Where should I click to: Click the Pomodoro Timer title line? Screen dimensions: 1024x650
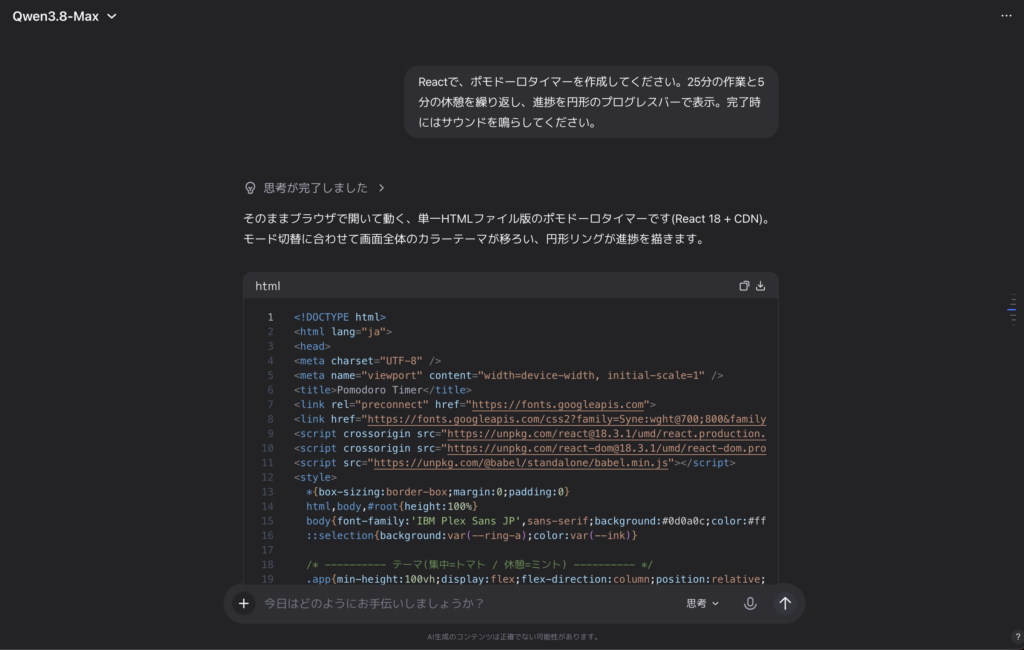tap(383, 390)
